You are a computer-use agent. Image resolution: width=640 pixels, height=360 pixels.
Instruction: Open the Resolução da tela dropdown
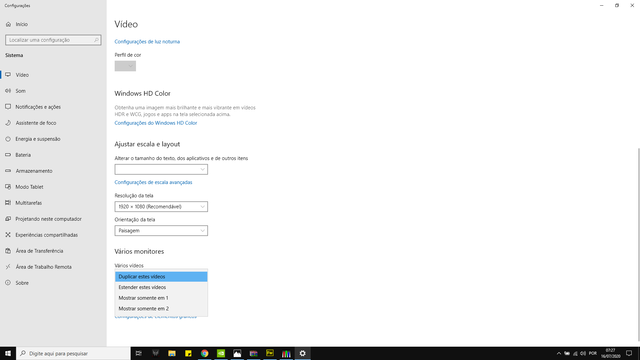[161, 207]
